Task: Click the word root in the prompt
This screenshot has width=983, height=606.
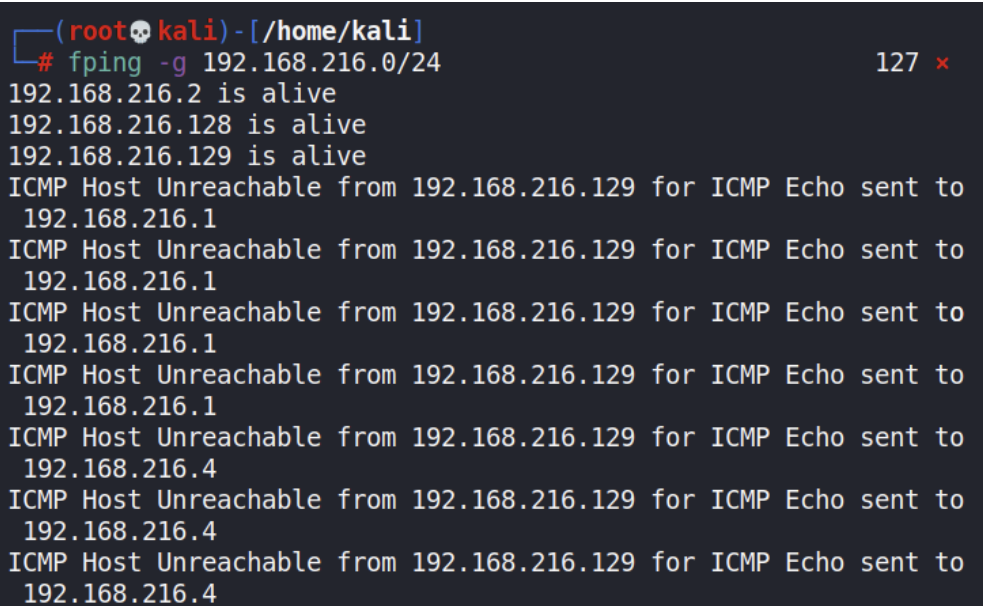Action: (98, 31)
